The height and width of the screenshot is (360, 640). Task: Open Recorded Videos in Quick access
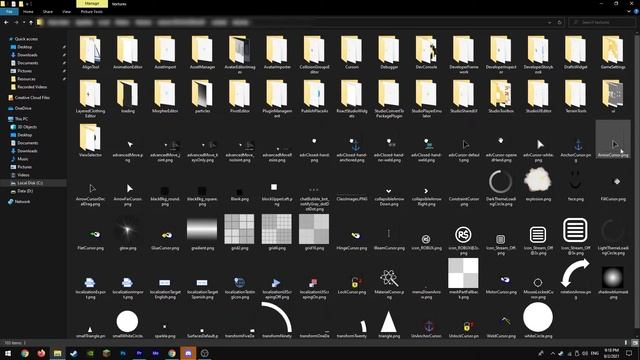coord(32,87)
